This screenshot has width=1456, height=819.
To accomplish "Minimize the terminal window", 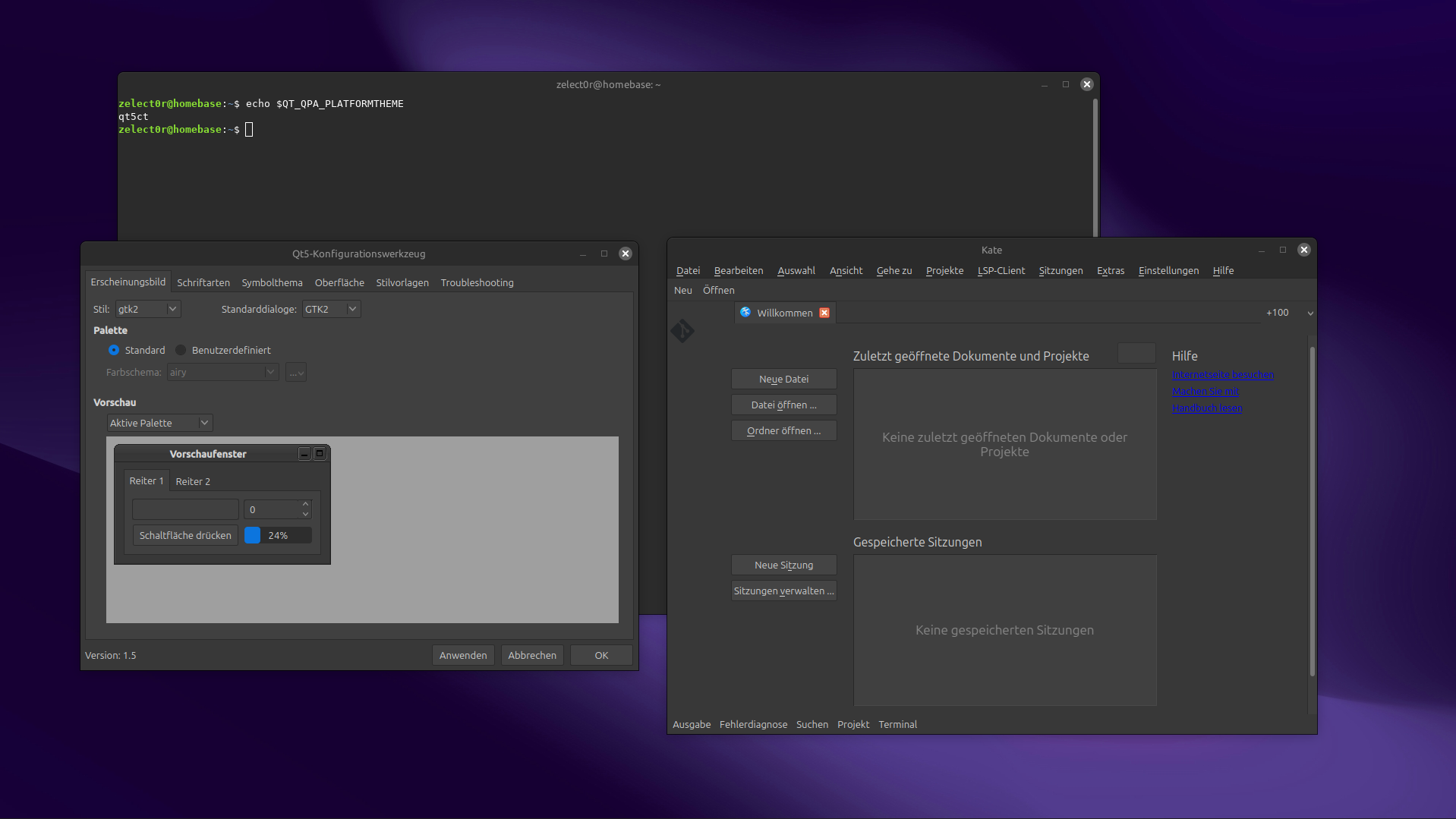I will click(1045, 84).
